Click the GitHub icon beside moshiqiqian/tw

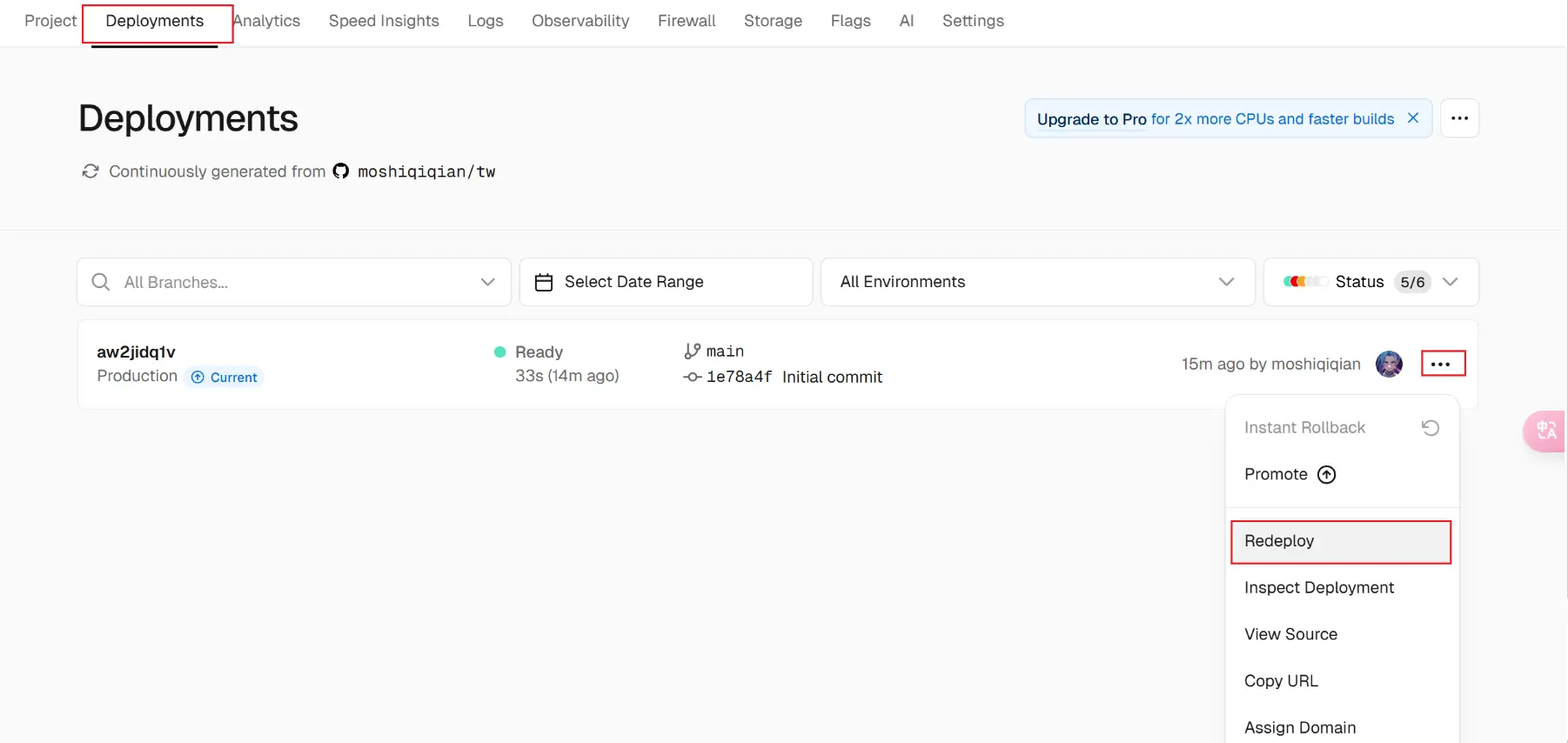(341, 171)
